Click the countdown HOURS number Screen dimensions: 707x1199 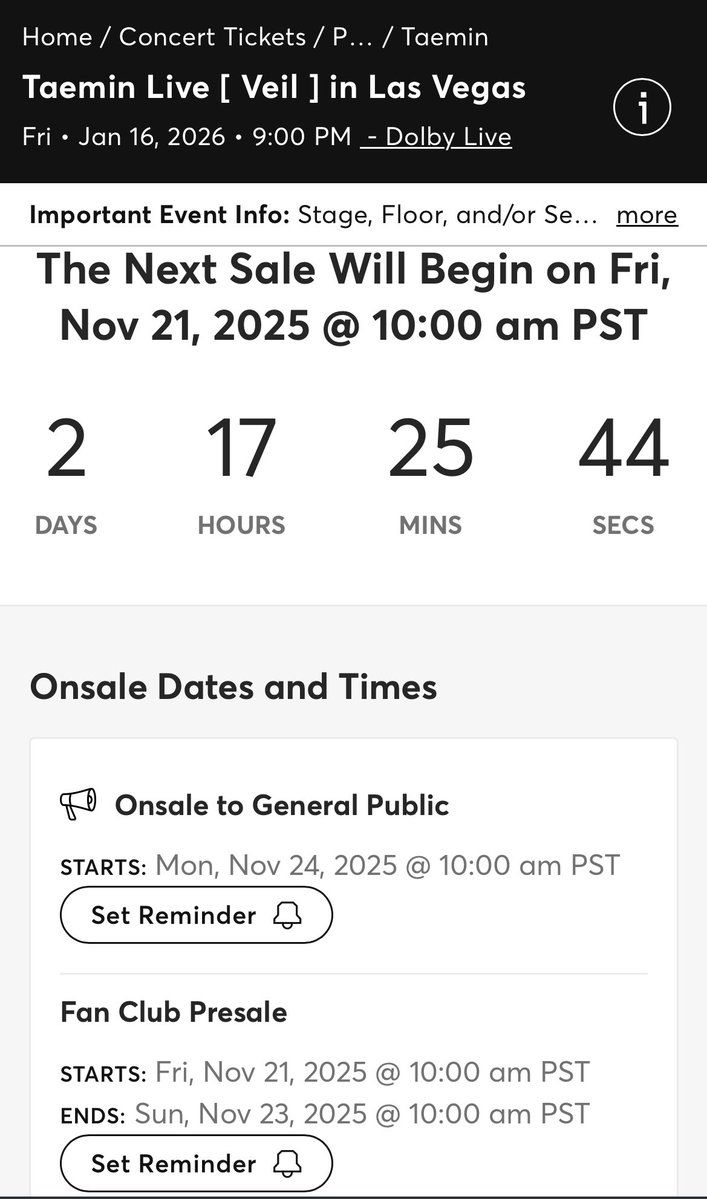tap(241, 449)
